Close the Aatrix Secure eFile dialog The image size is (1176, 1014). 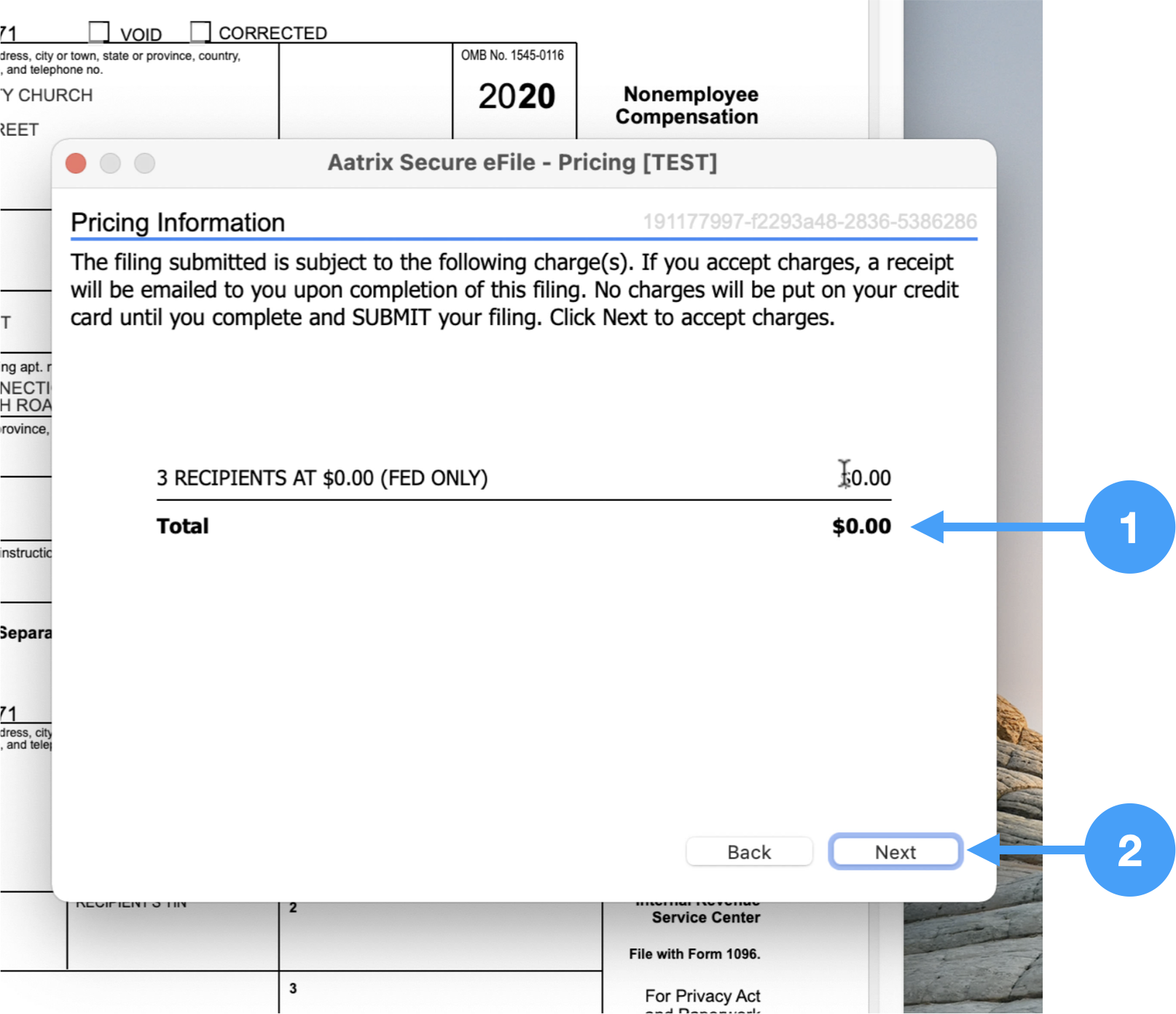pyautogui.click(x=76, y=163)
